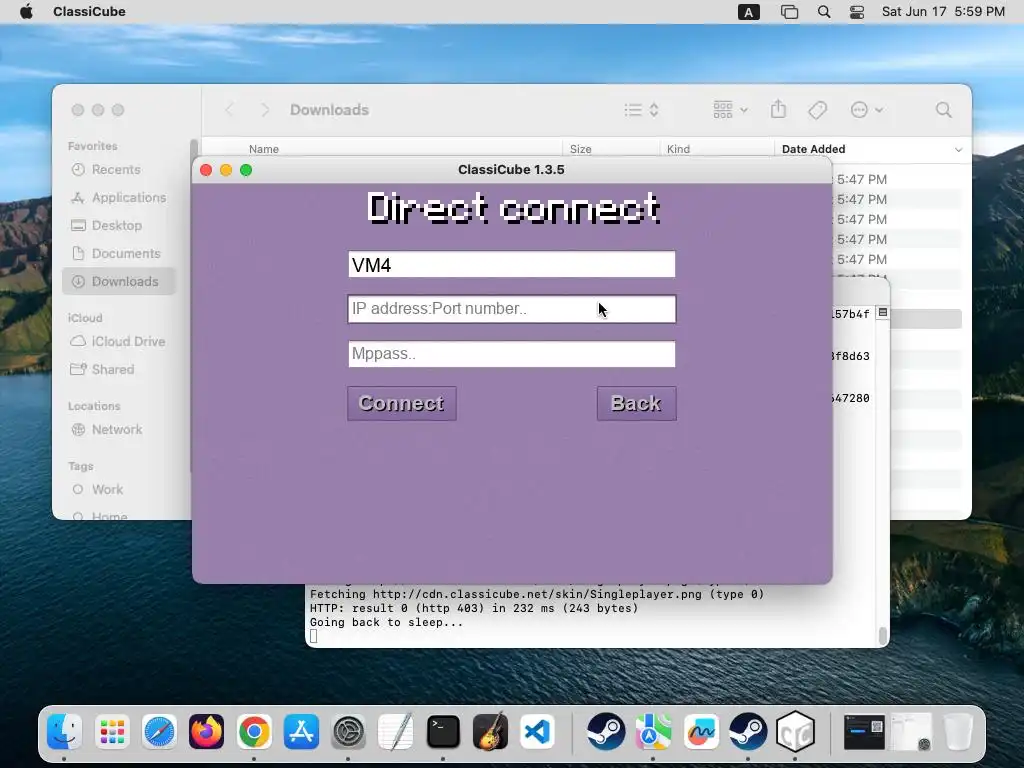The width and height of the screenshot is (1024, 768).
Task: Open Control Center in the menu bar
Action: pyautogui.click(x=857, y=12)
